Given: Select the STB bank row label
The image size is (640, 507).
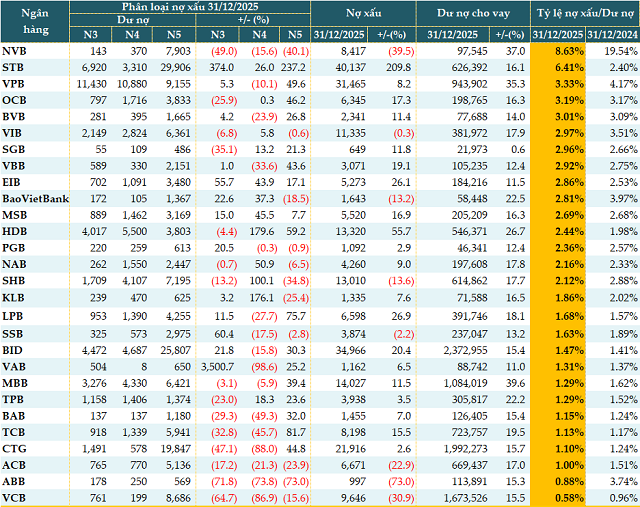Looking at the screenshot, I should click(15, 65).
